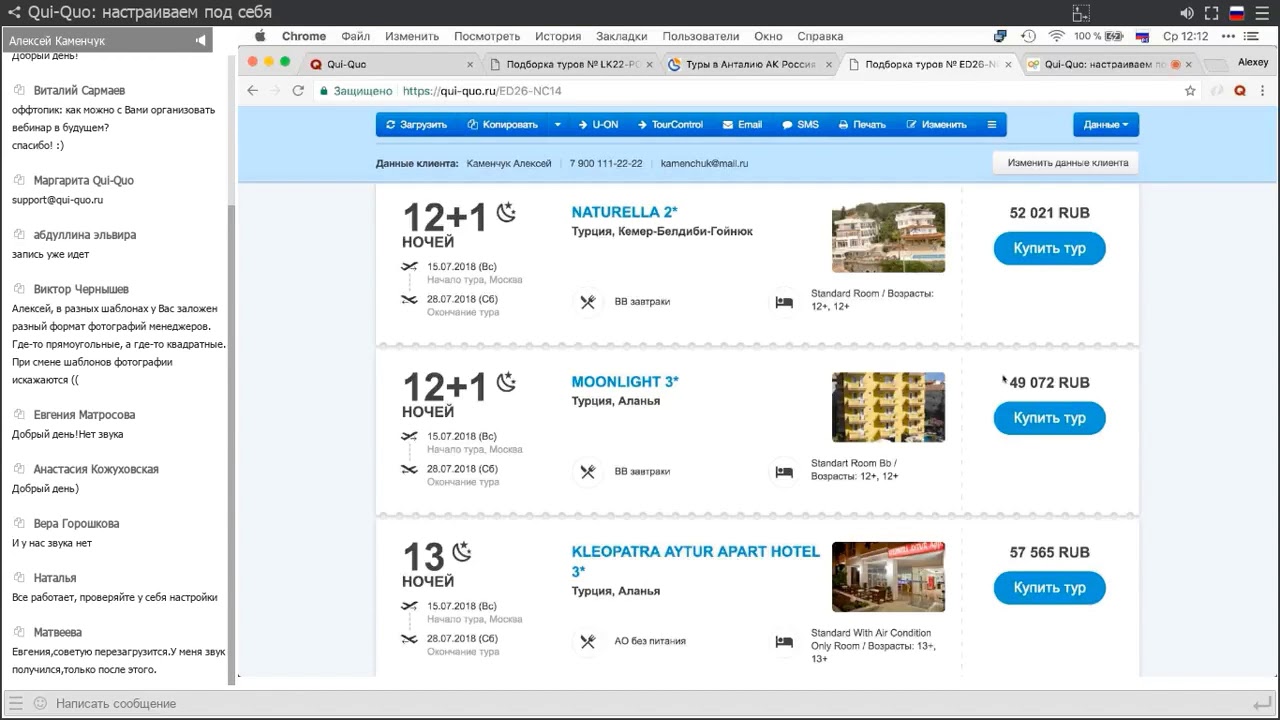Image resolution: width=1280 pixels, height=720 pixels.
Task: Click the departure plane icon in KLEOPATRA card
Action: [x=409, y=606]
